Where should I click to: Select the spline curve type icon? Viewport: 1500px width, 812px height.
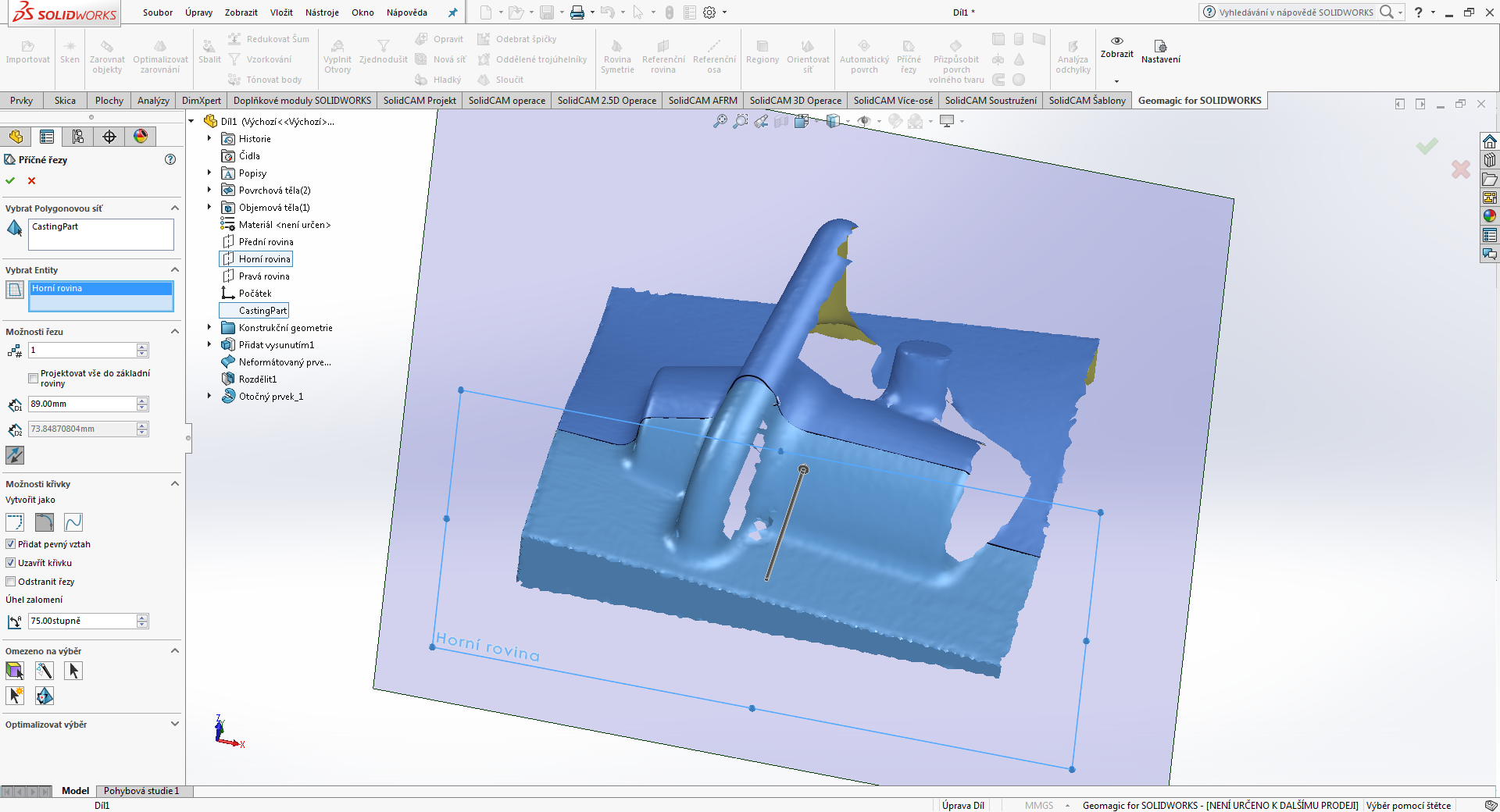click(x=73, y=522)
